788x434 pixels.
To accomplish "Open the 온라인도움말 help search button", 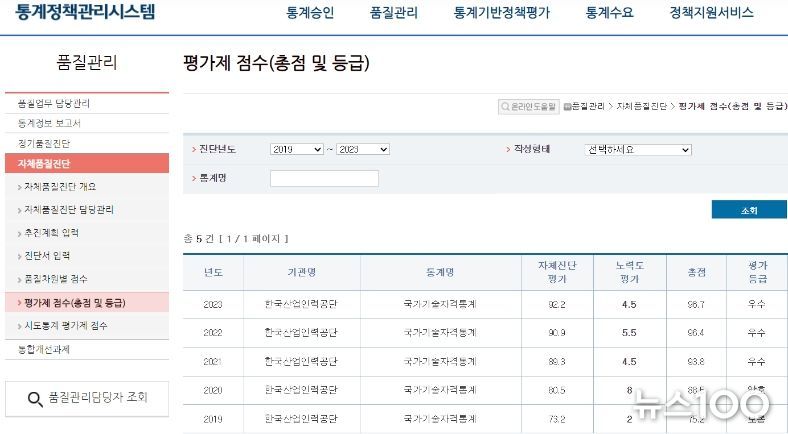I will 529,106.
